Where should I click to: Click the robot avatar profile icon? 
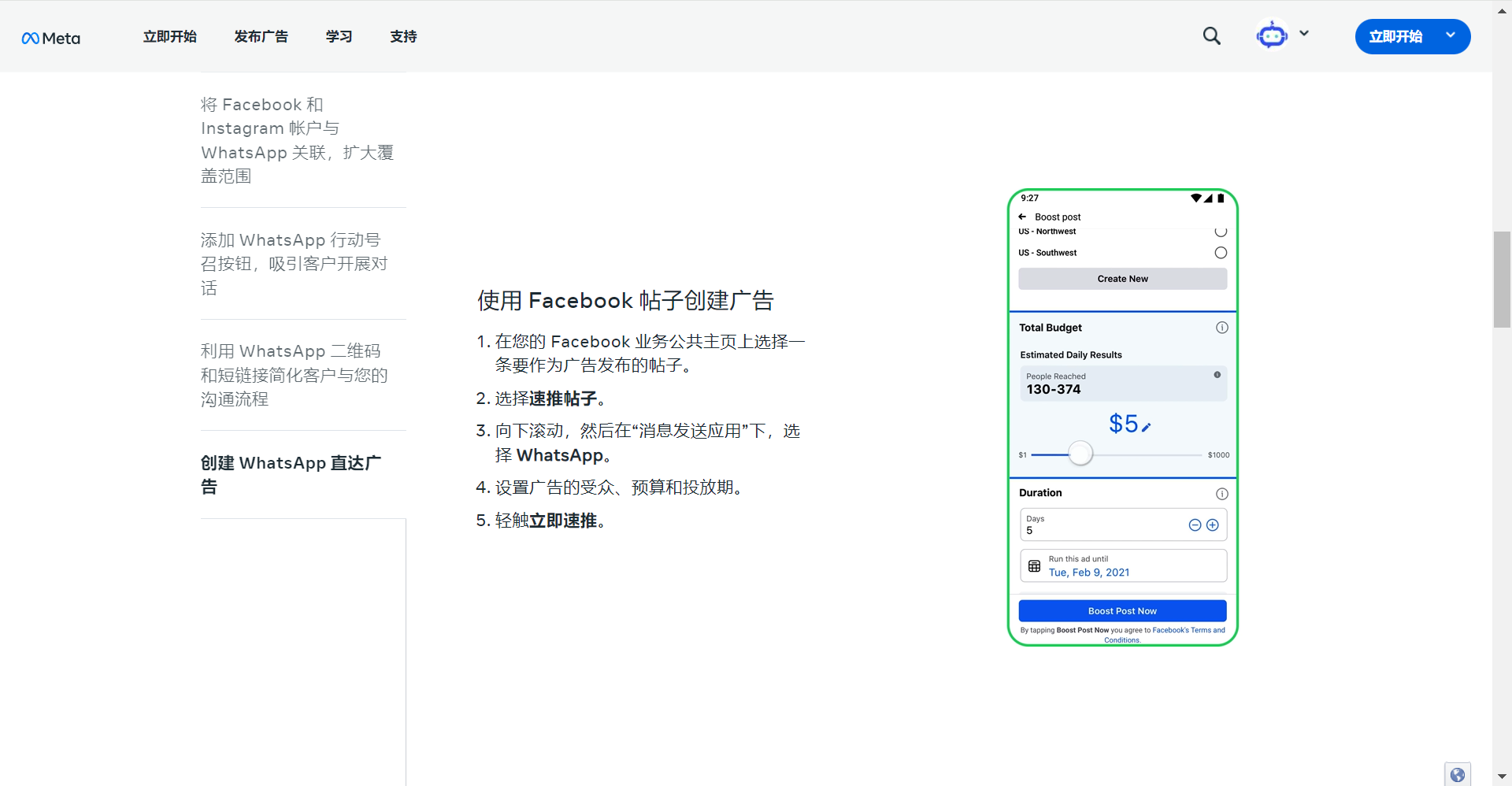coord(1271,35)
